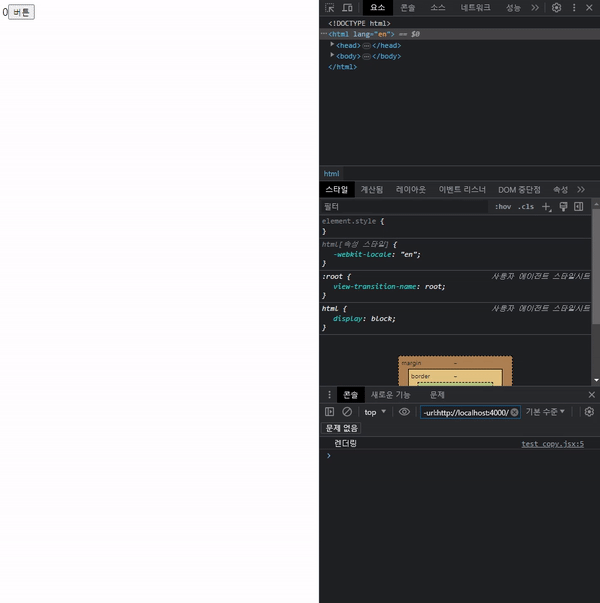The height and width of the screenshot is (603, 600).
Task: Open the top JavaScript context dropdown
Action: point(375,412)
